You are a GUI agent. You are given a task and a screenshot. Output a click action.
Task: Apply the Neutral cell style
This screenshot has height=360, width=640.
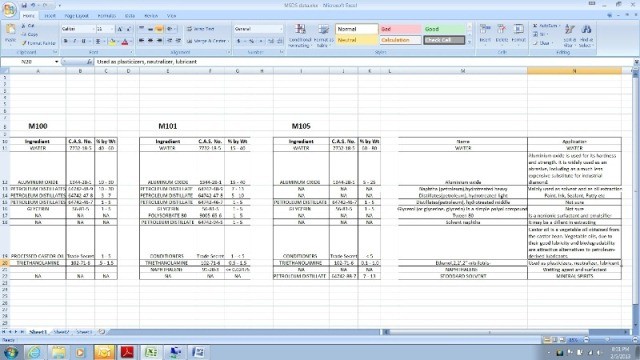pos(357,40)
